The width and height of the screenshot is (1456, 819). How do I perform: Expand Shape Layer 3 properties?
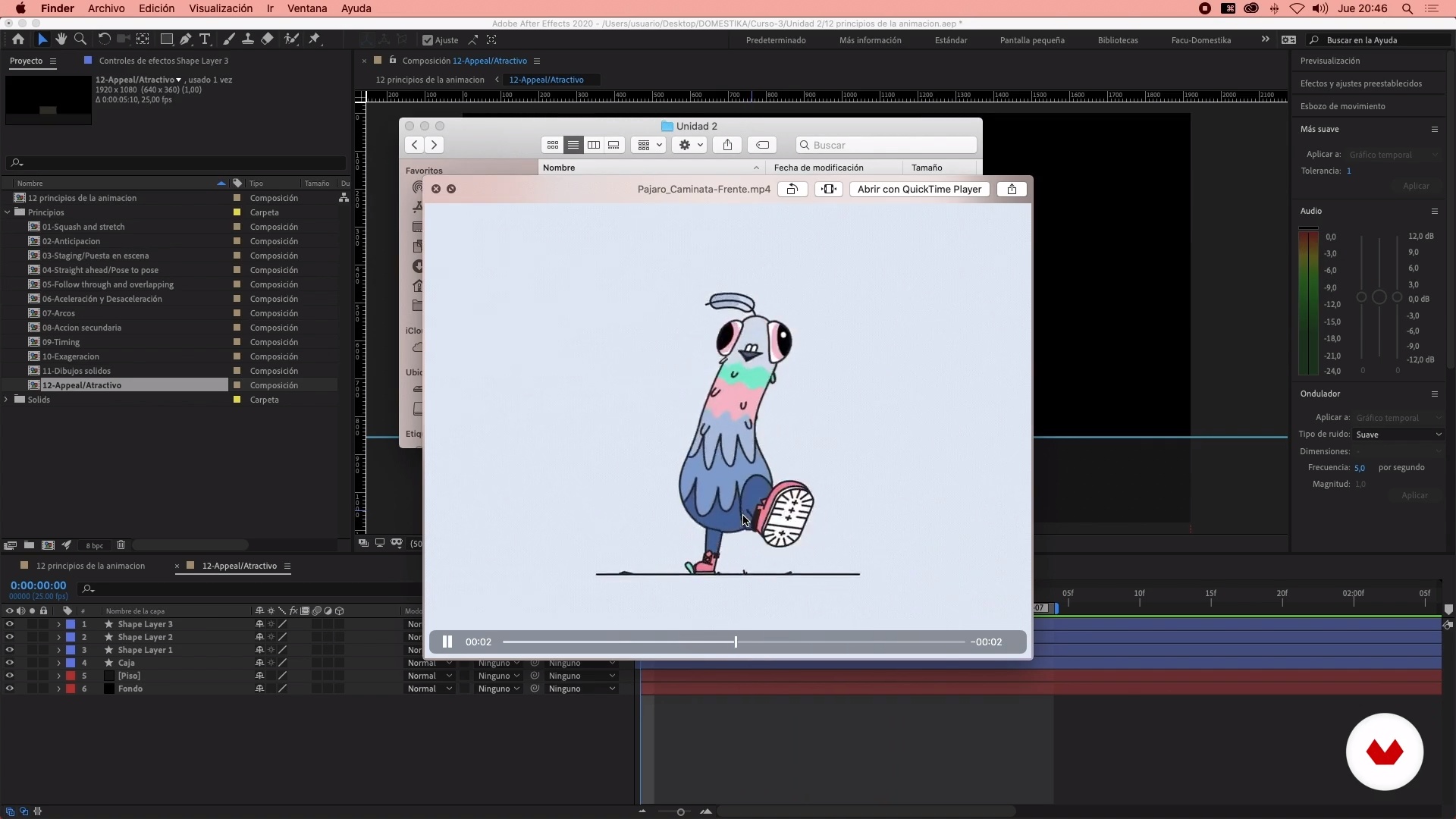pos(58,624)
